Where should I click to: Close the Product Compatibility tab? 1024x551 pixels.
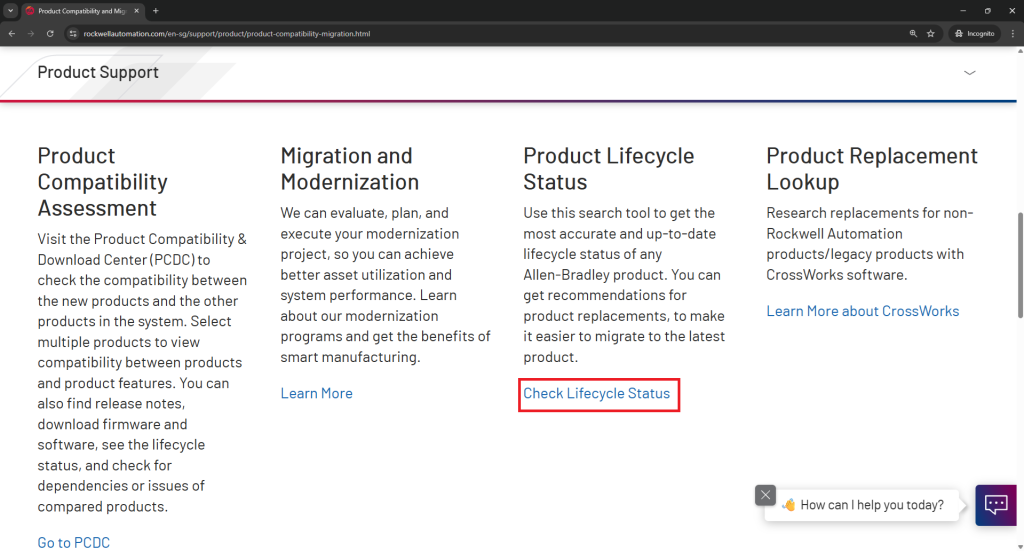[x=137, y=10]
